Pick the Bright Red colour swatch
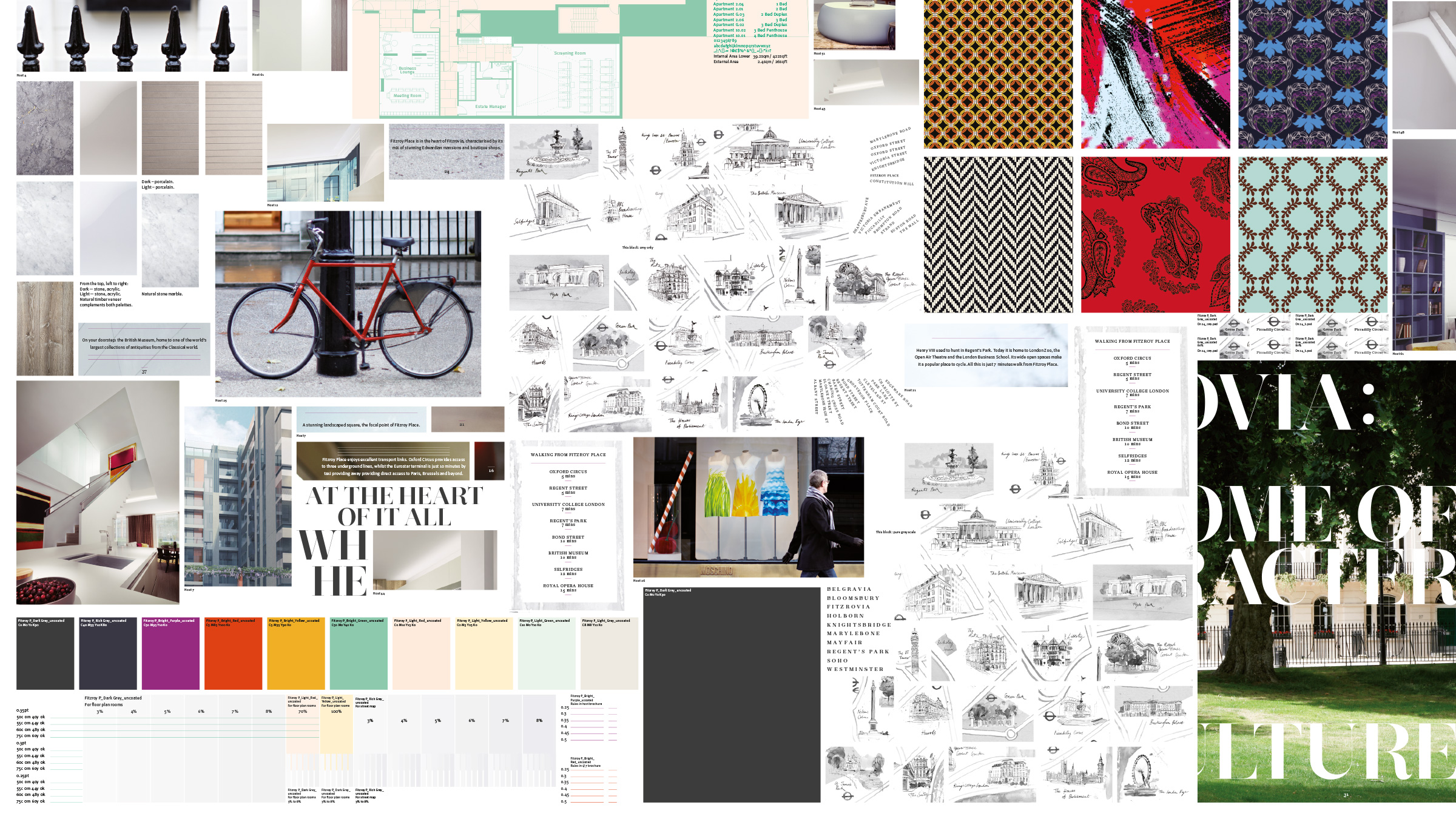 pyautogui.click(x=233, y=653)
